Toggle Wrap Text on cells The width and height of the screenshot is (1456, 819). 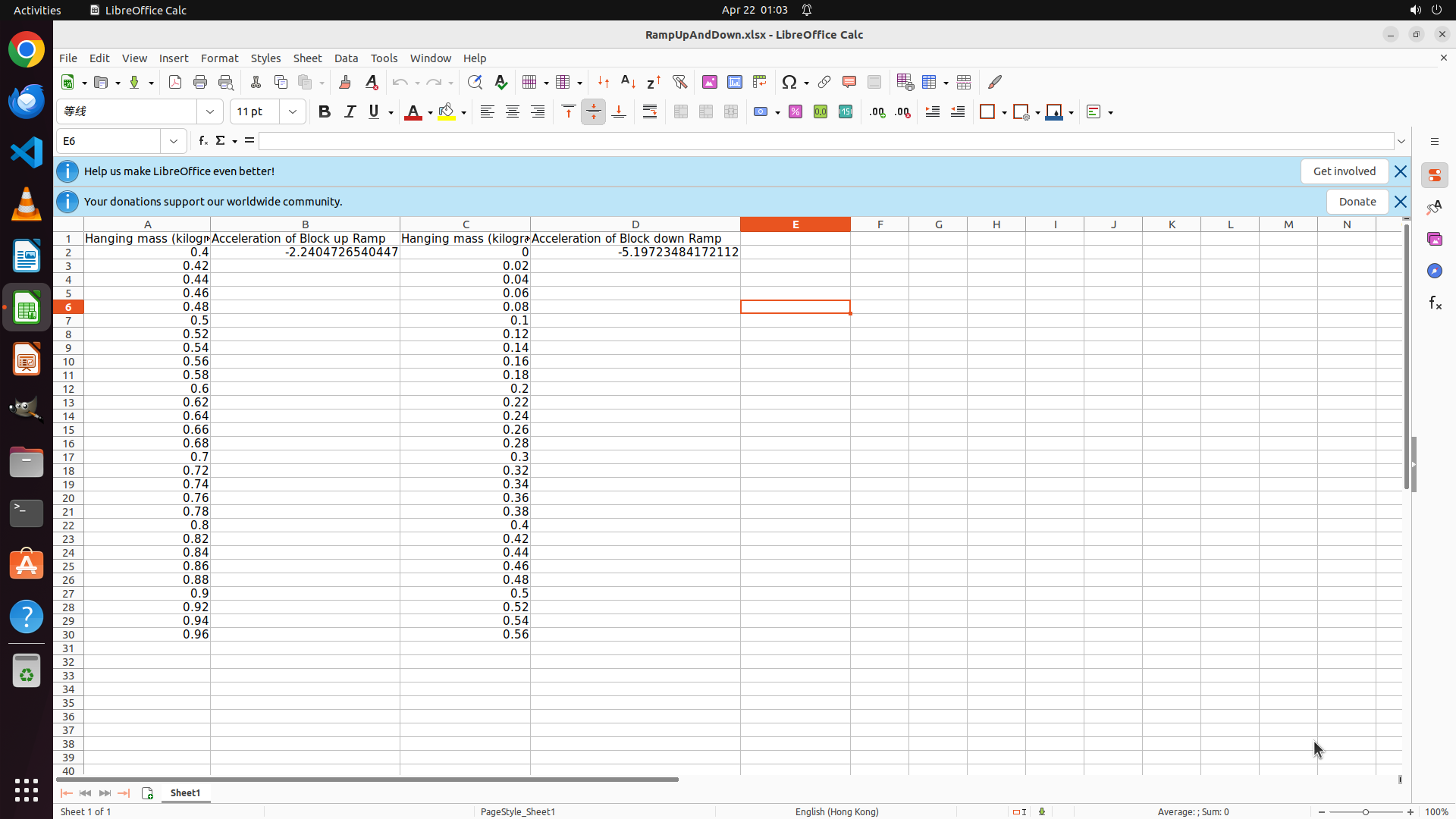coord(650,112)
